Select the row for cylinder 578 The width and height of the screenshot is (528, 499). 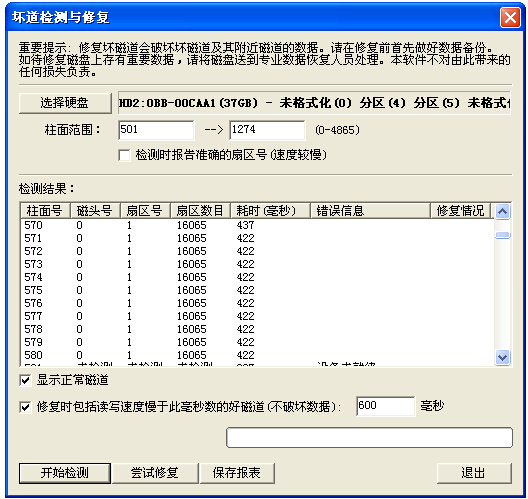click(257, 329)
